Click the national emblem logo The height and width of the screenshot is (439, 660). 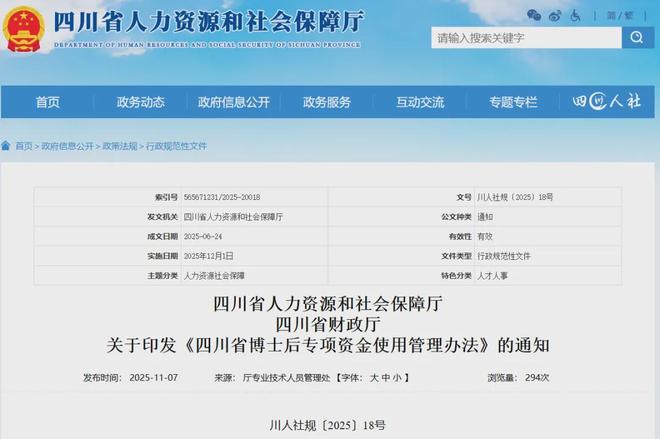coord(24,30)
